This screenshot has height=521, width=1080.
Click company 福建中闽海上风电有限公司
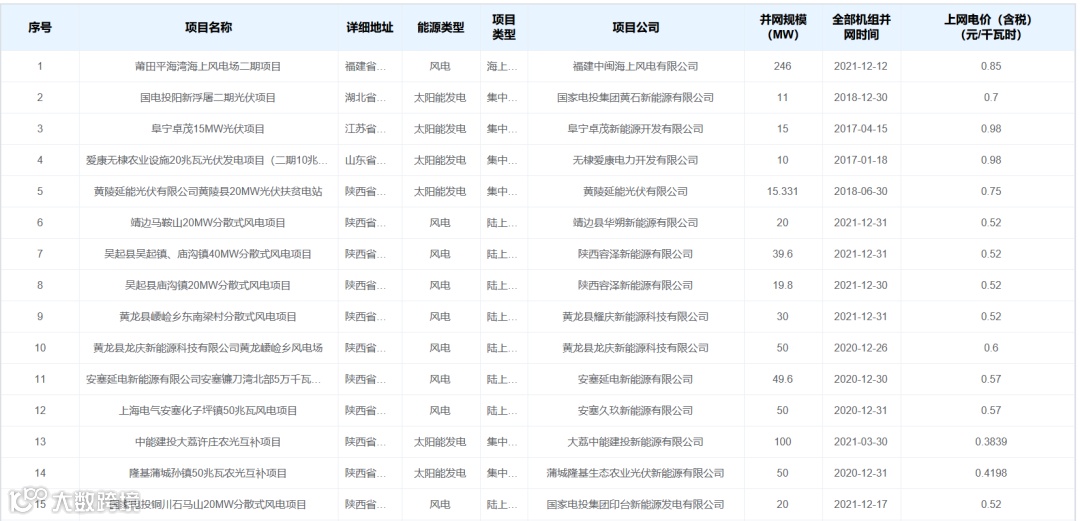tap(636, 66)
